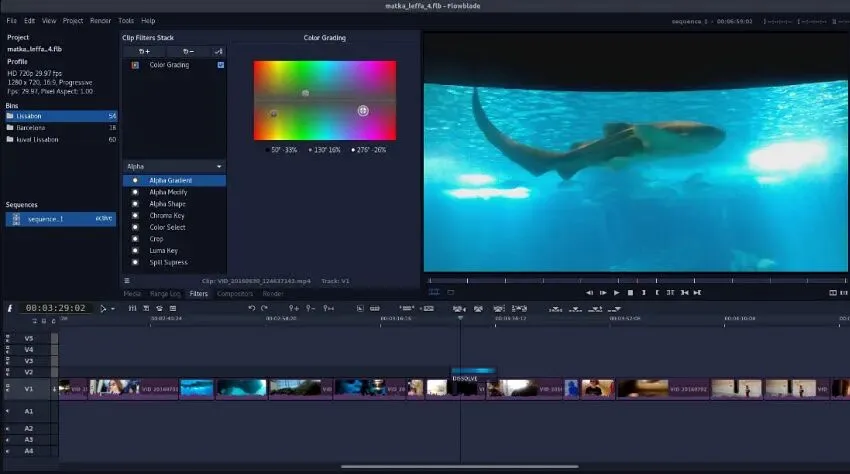Step one frame forward with next-frame icon
The height and width of the screenshot is (474, 850).
point(603,292)
